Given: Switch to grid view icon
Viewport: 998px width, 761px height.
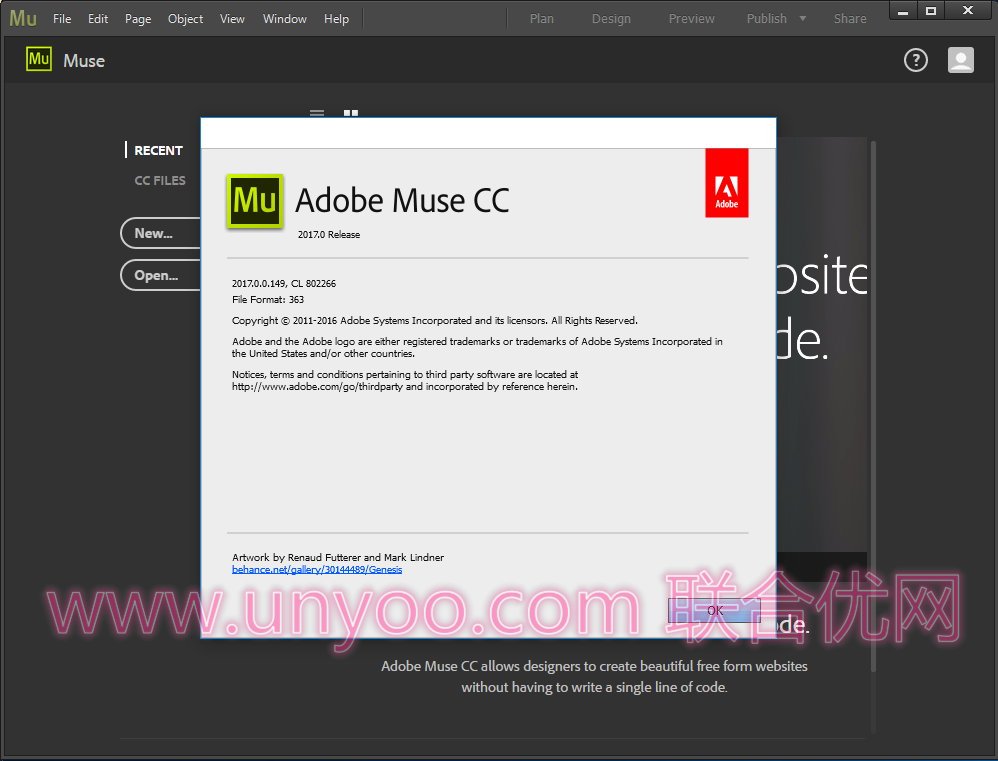Looking at the screenshot, I should (351, 113).
